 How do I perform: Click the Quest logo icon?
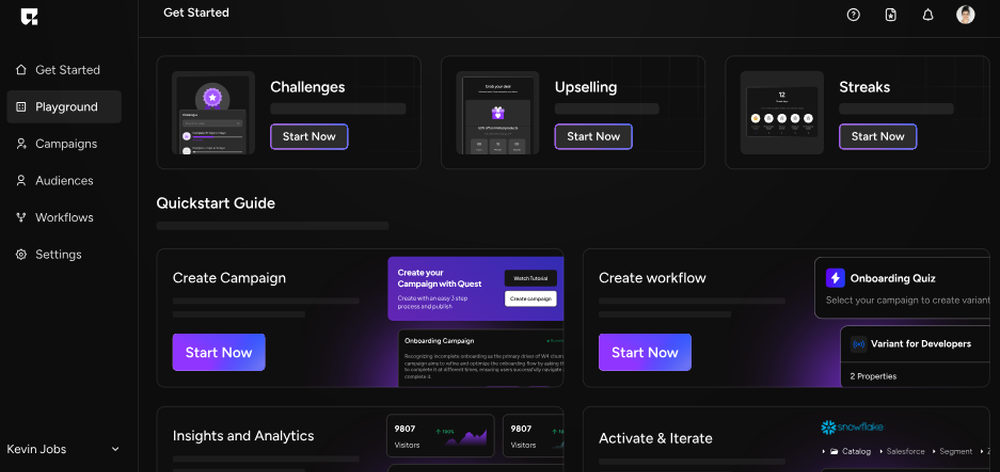pyautogui.click(x=29, y=17)
